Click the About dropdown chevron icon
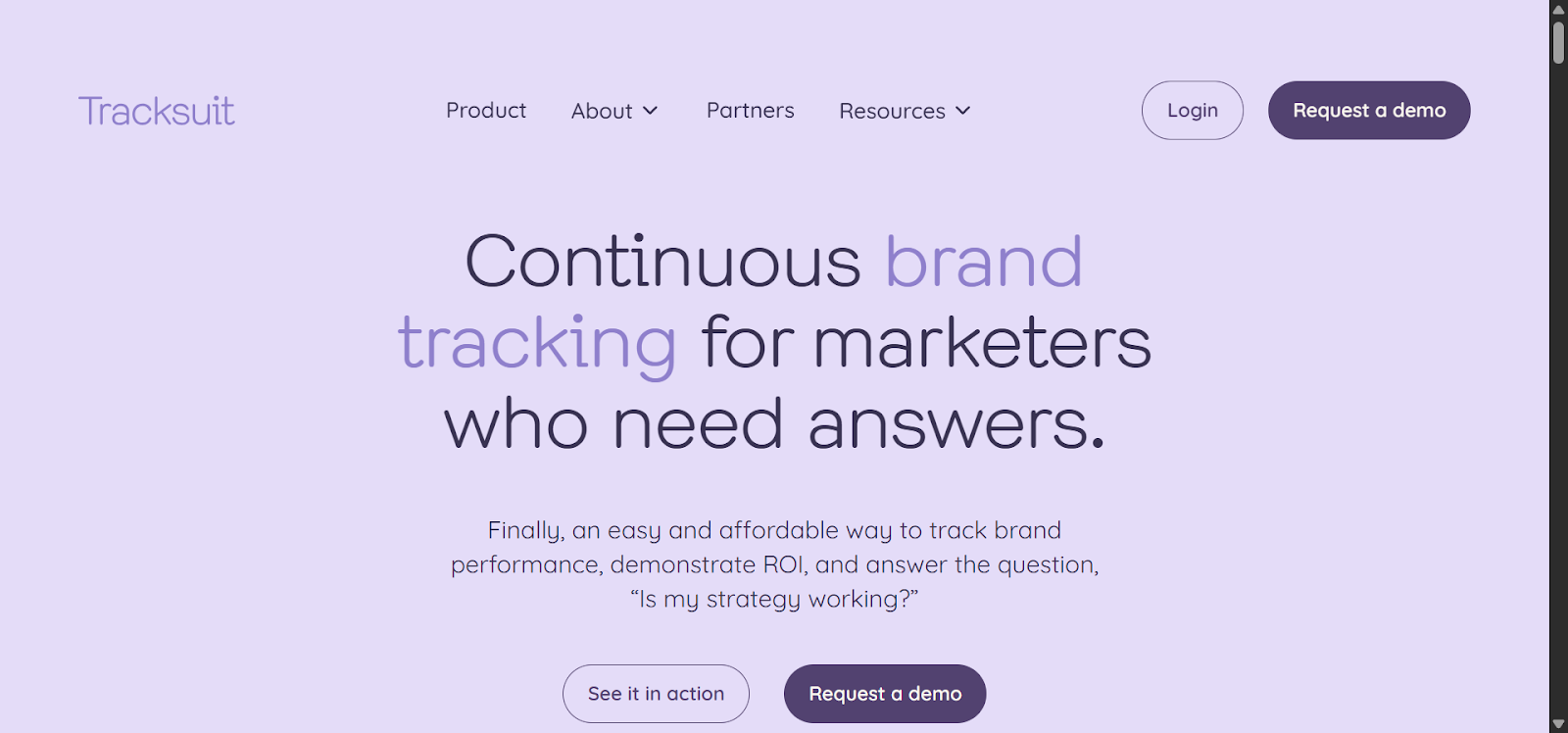Screen dimensions: 1568x733 coord(653,112)
